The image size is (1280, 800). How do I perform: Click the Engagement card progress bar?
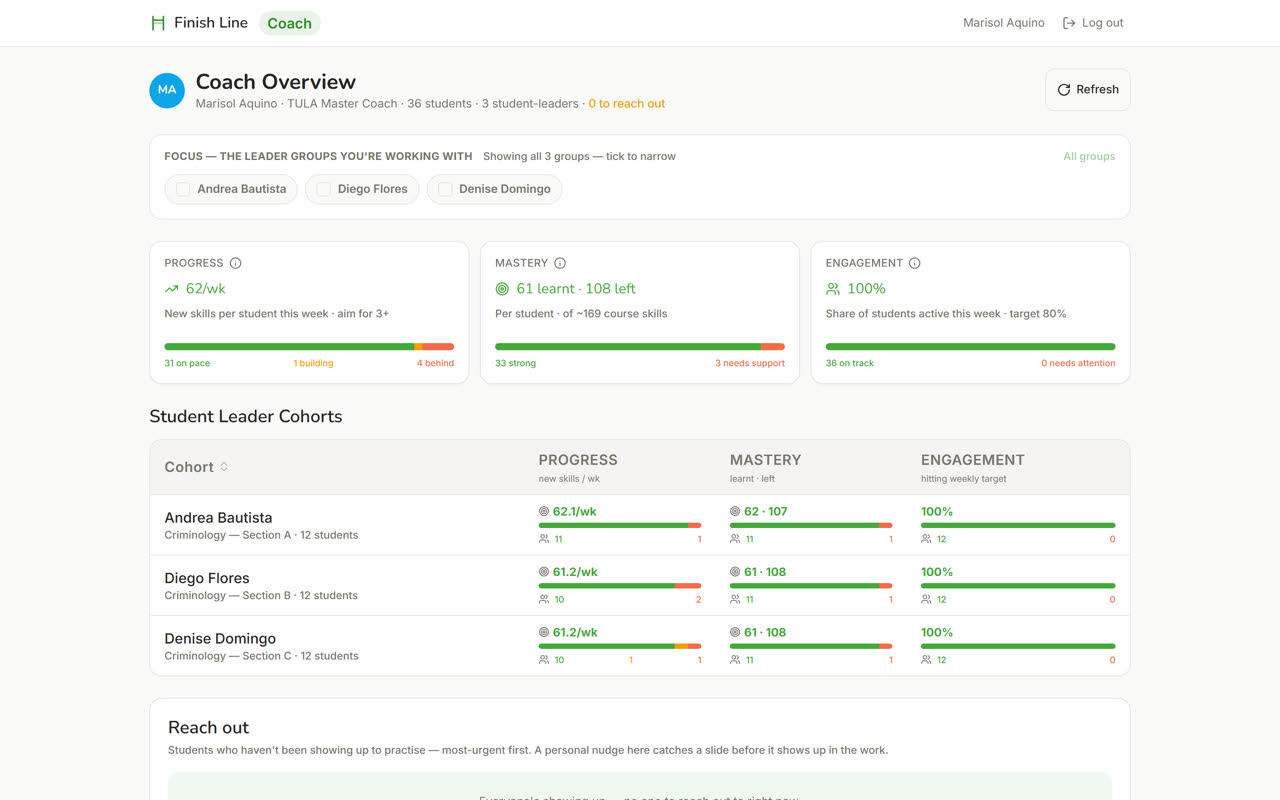point(971,347)
